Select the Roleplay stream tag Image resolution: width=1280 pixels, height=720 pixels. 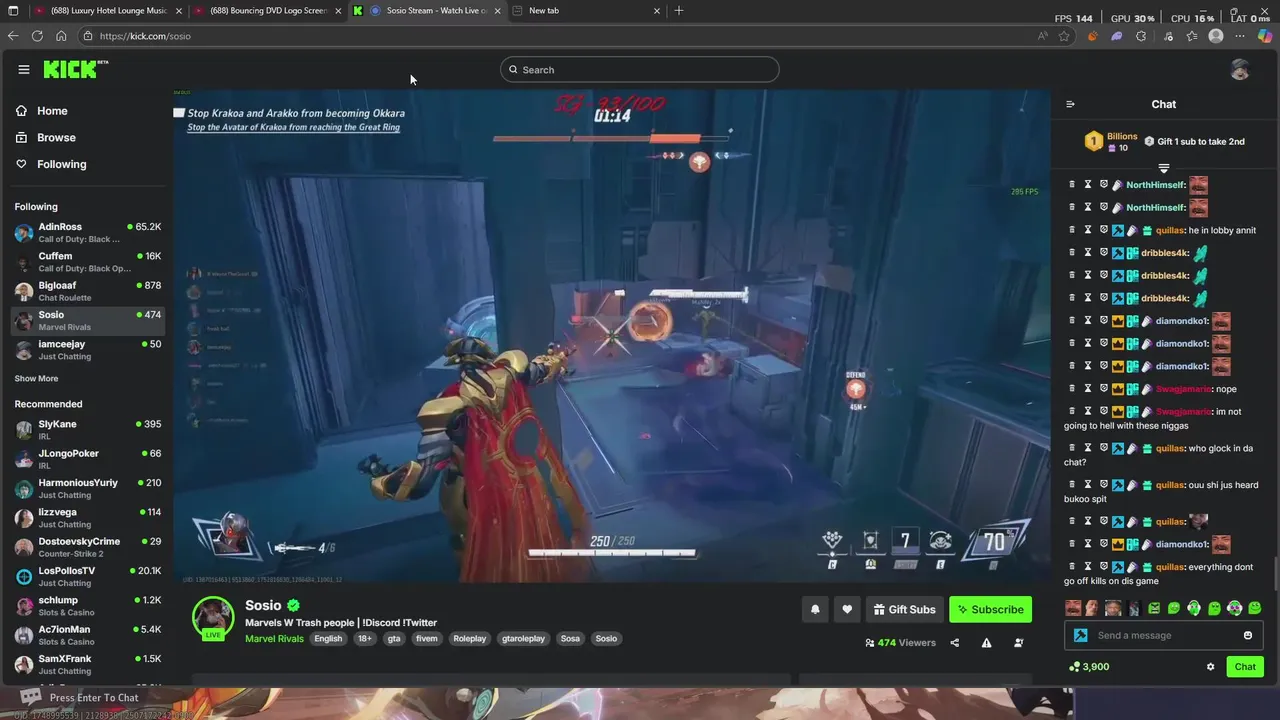pos(469,639)
